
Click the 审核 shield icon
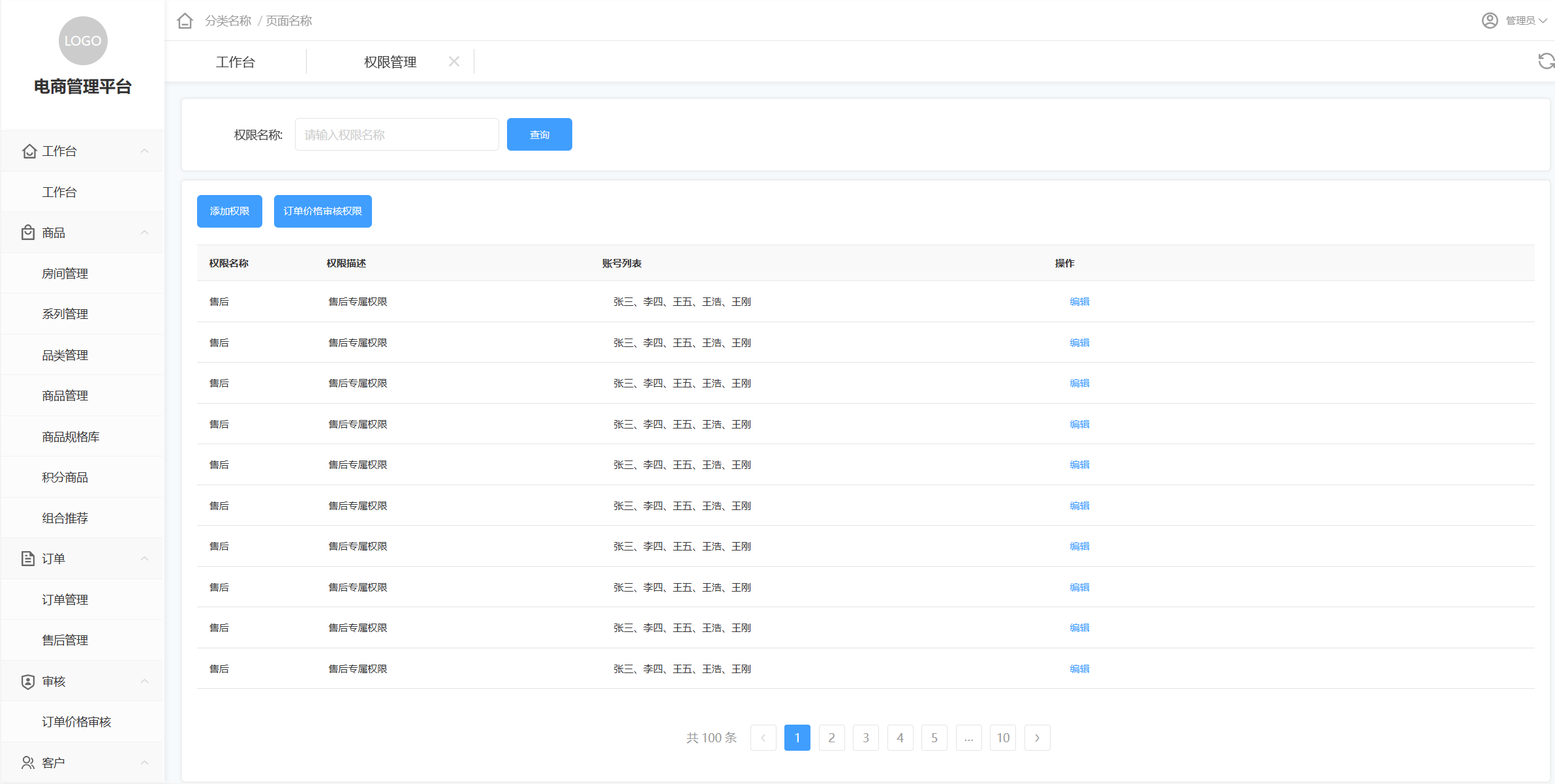coord(28,682)
